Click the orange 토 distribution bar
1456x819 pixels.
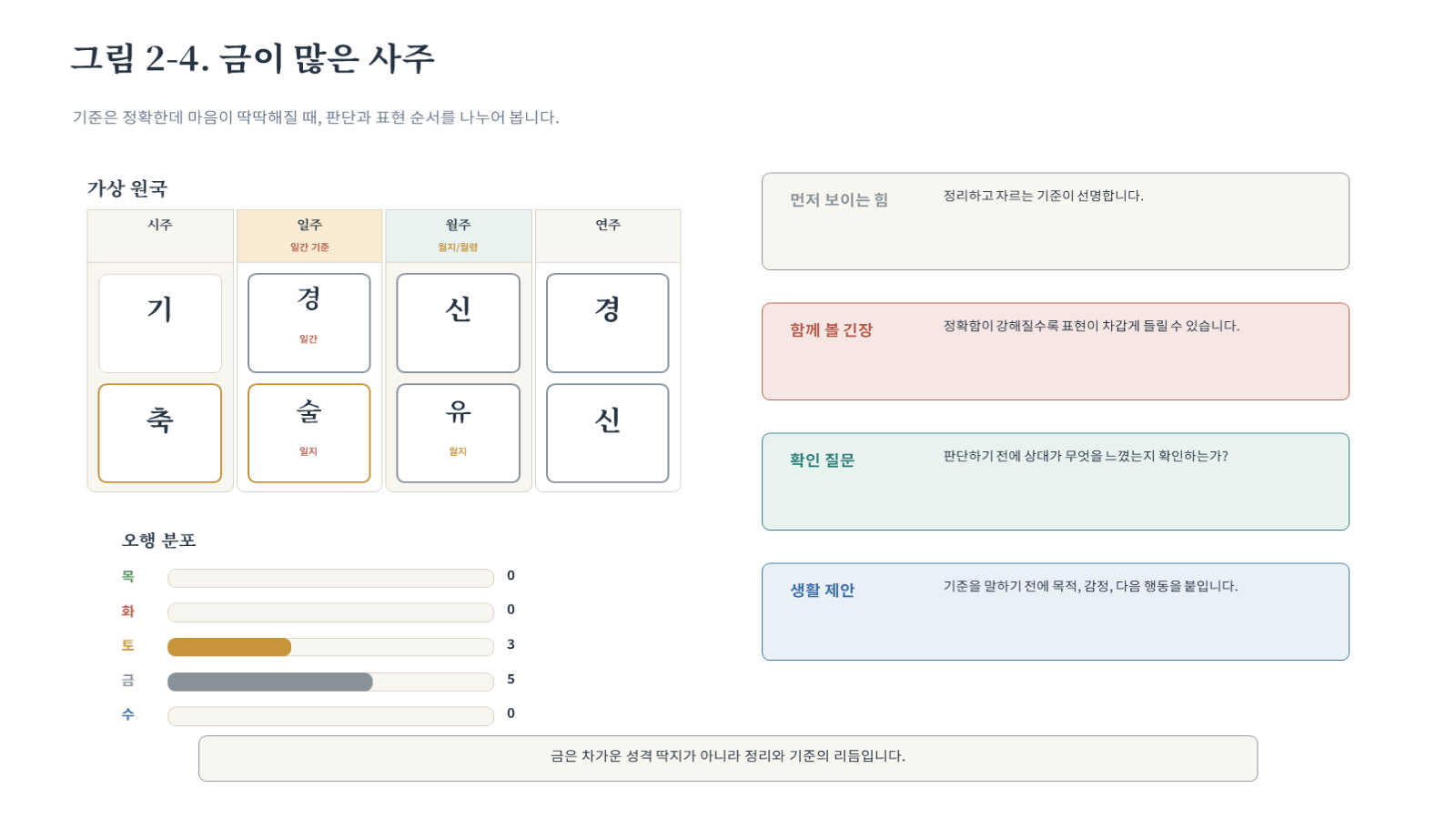tap(229, 647)
